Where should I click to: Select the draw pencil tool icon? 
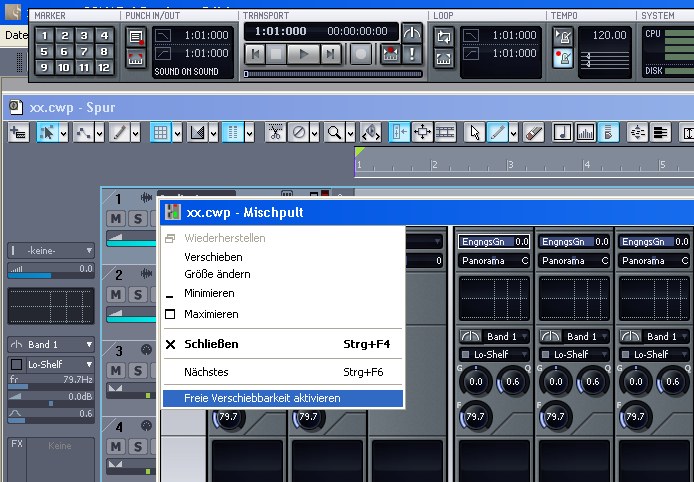coord(119,132)
